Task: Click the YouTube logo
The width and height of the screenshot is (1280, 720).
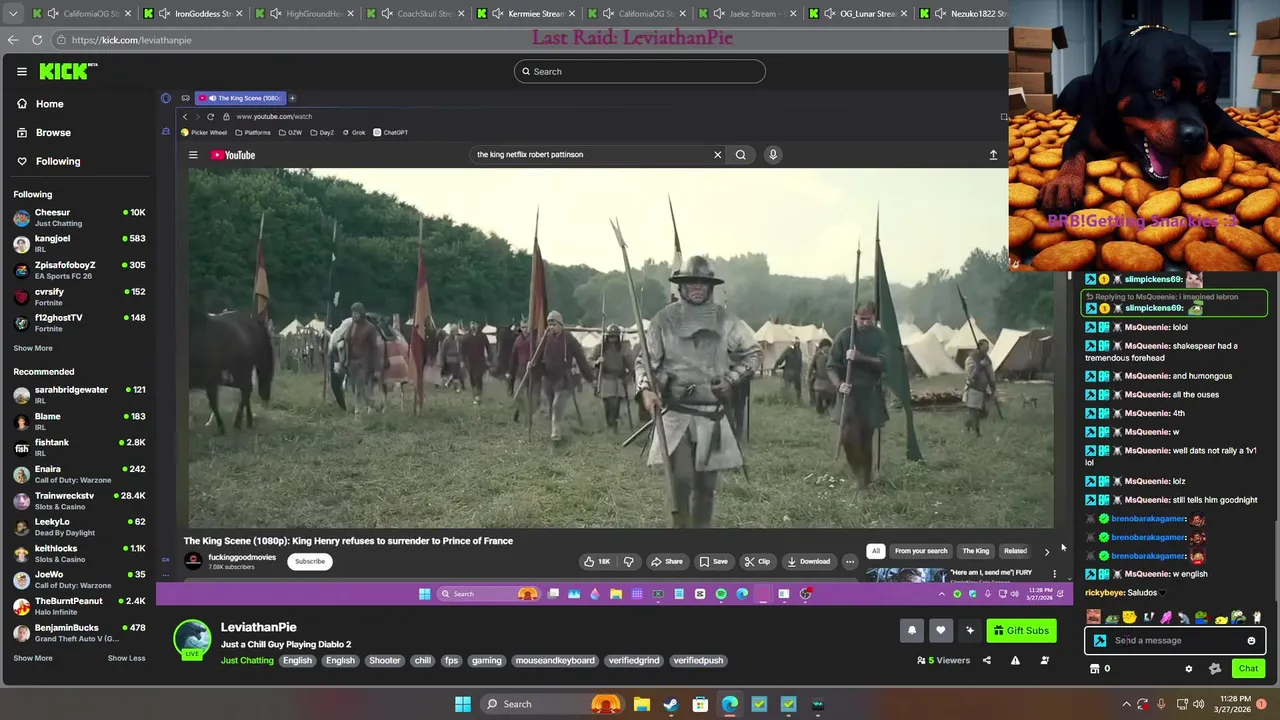Action: coord(233,155)
